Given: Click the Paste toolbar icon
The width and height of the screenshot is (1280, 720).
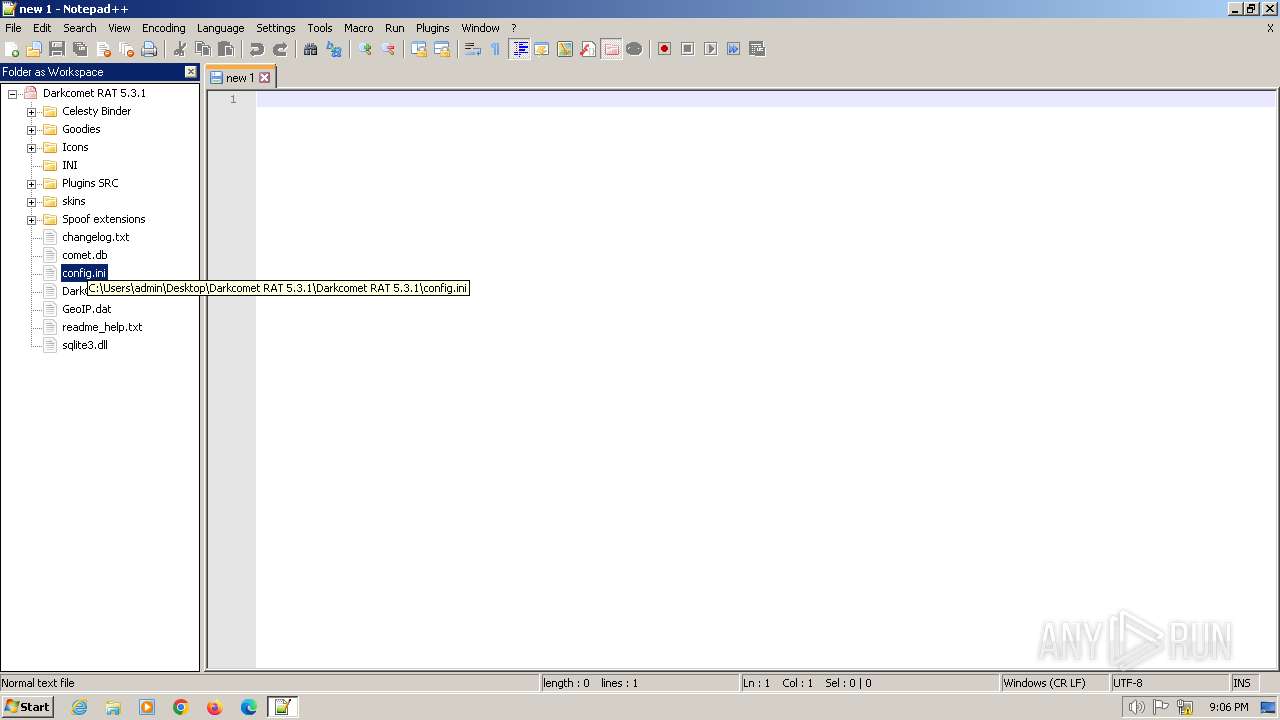Looking at the screenshot, I should (x=226, y=49).
